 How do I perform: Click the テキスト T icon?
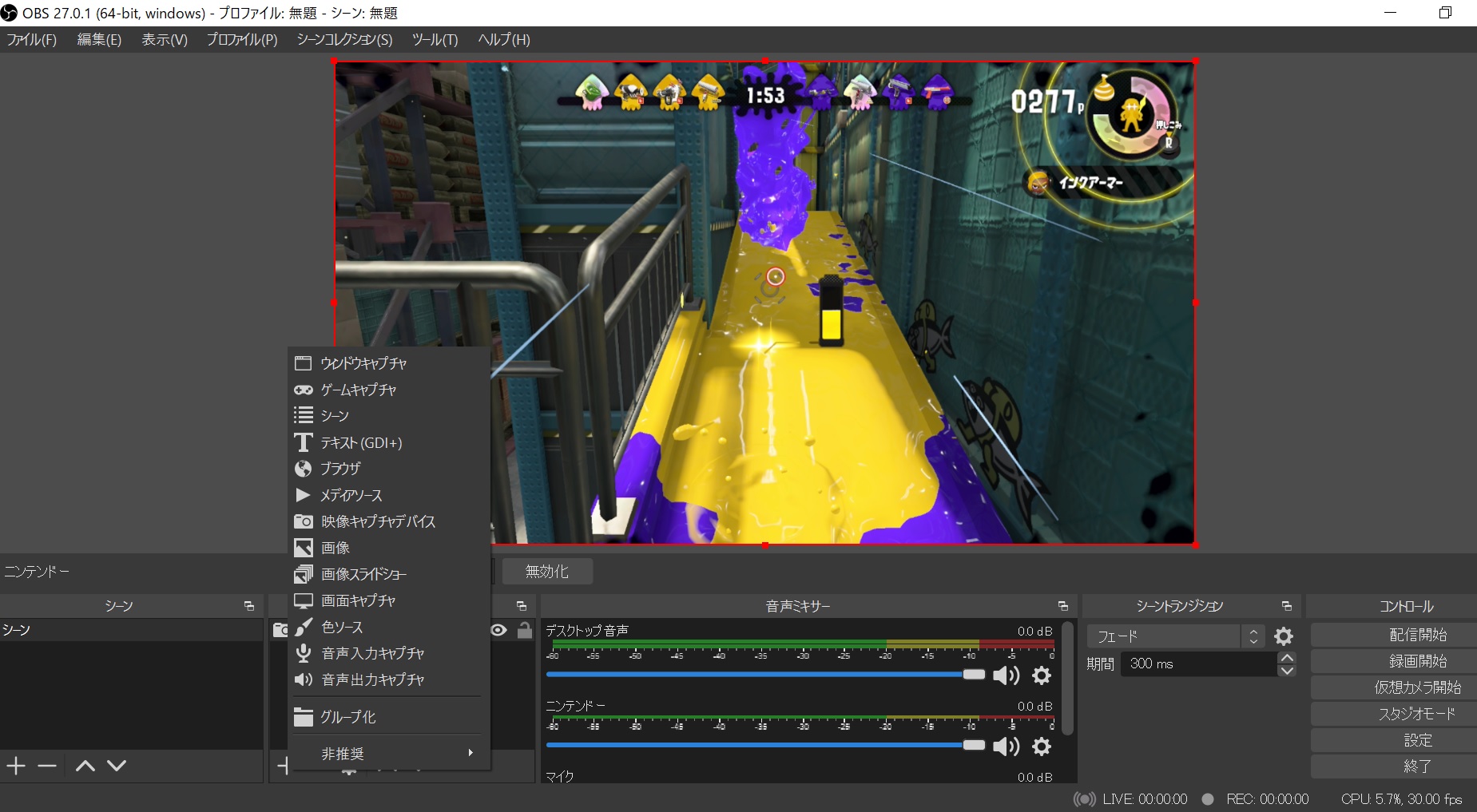304,442
